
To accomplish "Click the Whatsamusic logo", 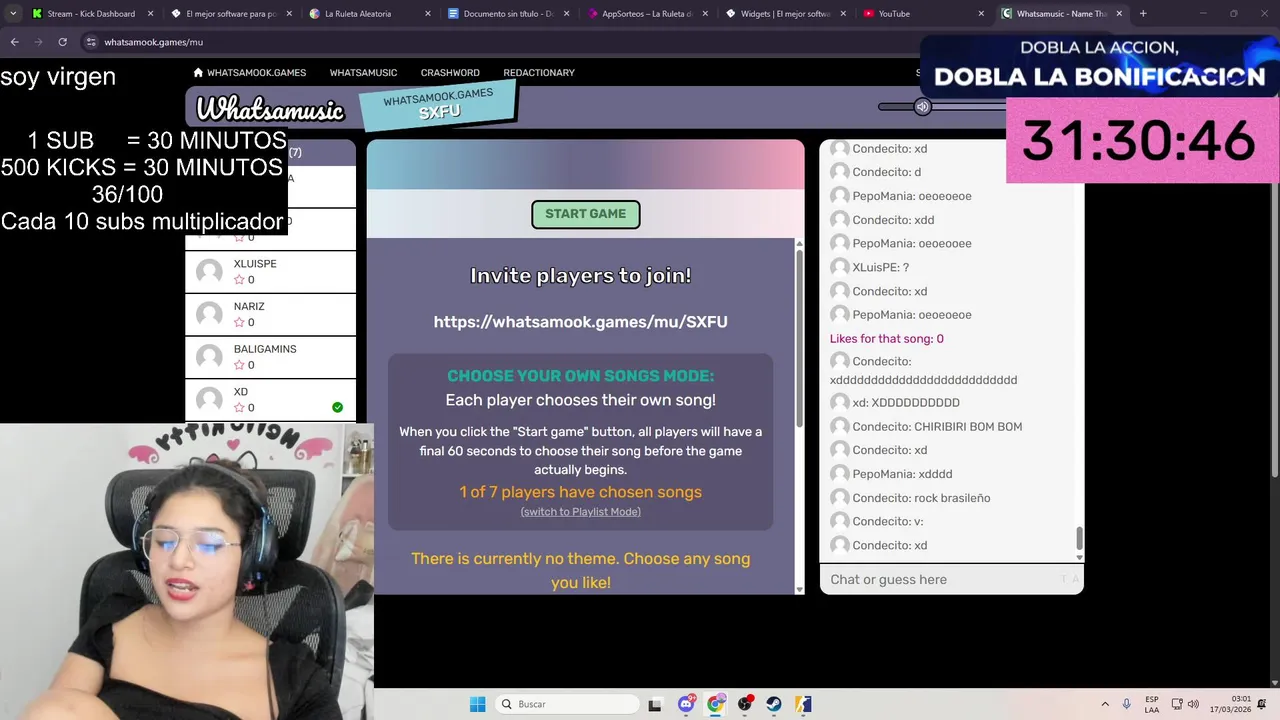I will coord(270,110).
